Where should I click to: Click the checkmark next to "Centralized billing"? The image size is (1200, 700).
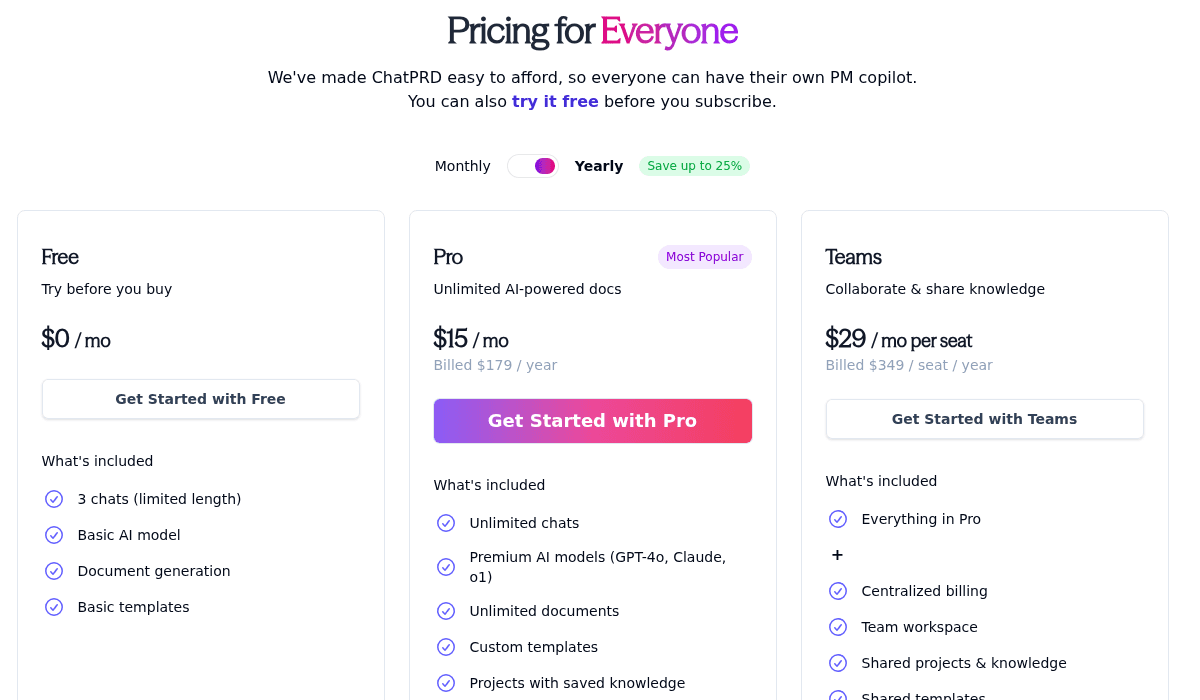pyautogui.click(x=838, y=590)
